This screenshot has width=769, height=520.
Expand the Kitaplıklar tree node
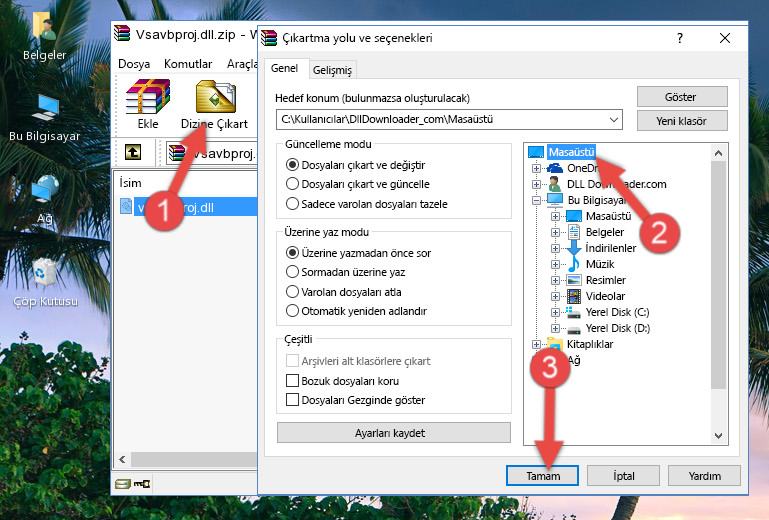[x=536, y=344]
